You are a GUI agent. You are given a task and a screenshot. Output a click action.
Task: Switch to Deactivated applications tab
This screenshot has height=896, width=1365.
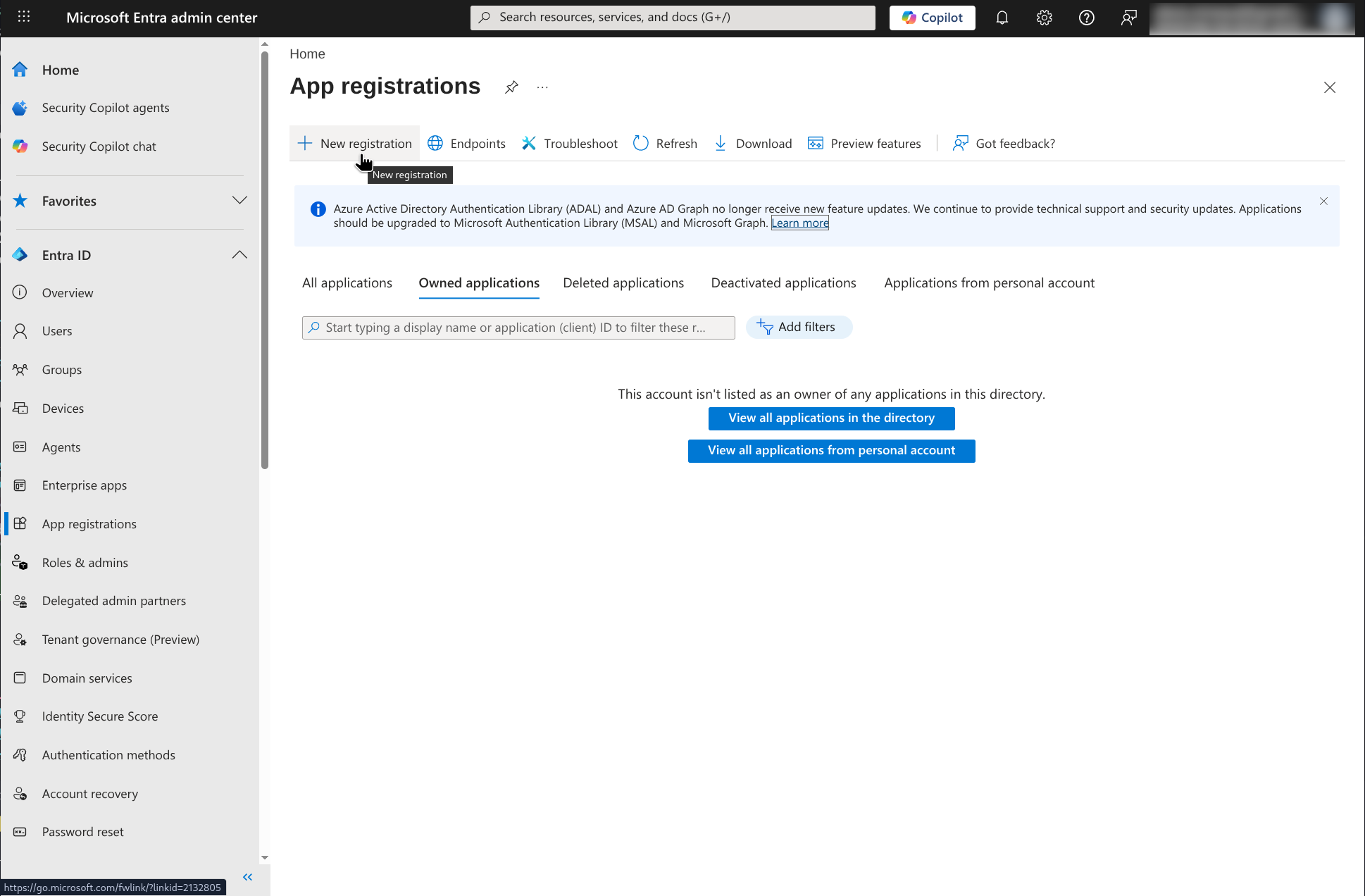(783, 283)
